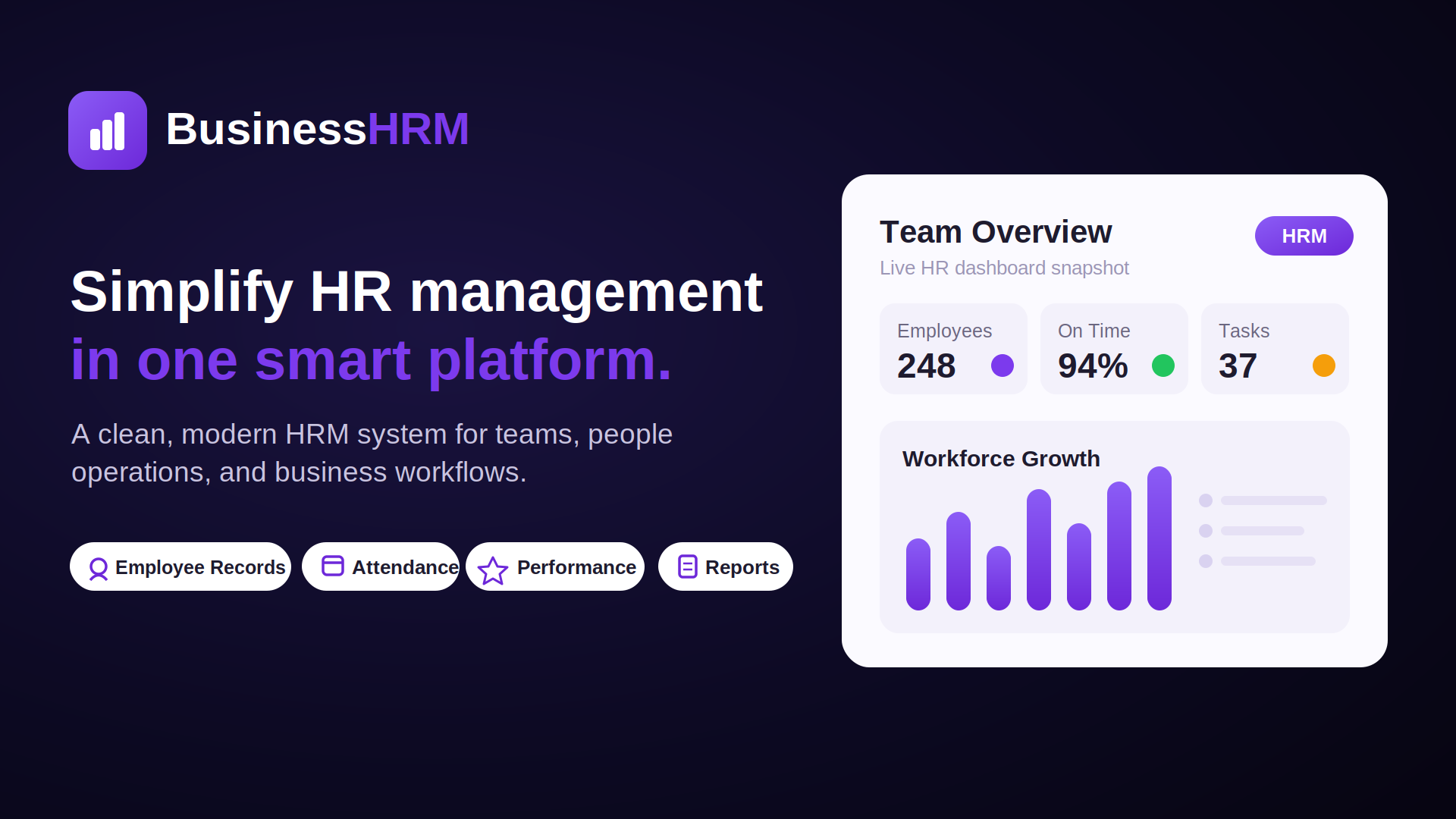Click the shortest Workforce Growth bar
The width and height of the screenshot is (1456, 819).
[999, 578]
